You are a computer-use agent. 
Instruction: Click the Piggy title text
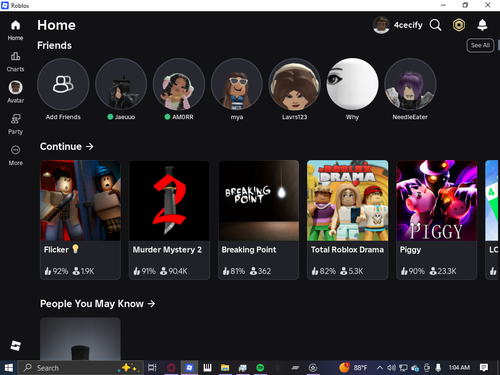410,250
